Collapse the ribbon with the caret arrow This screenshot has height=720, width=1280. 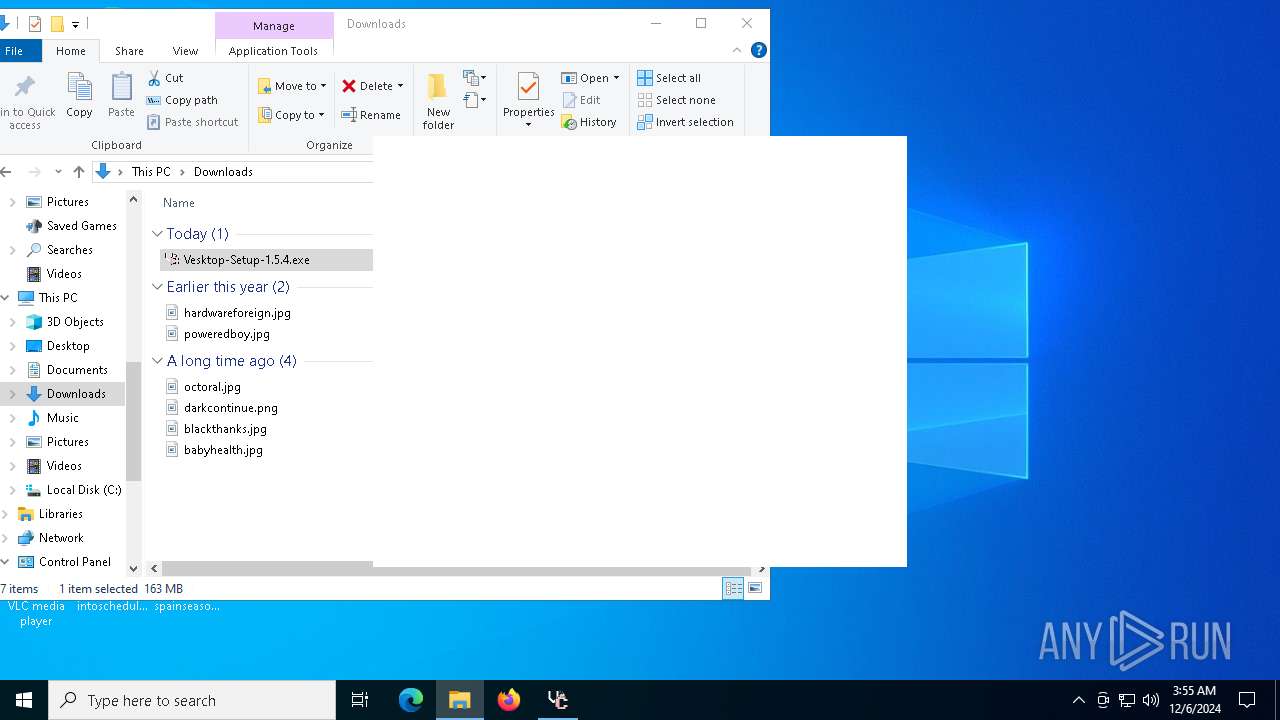(x=737, y=50)
